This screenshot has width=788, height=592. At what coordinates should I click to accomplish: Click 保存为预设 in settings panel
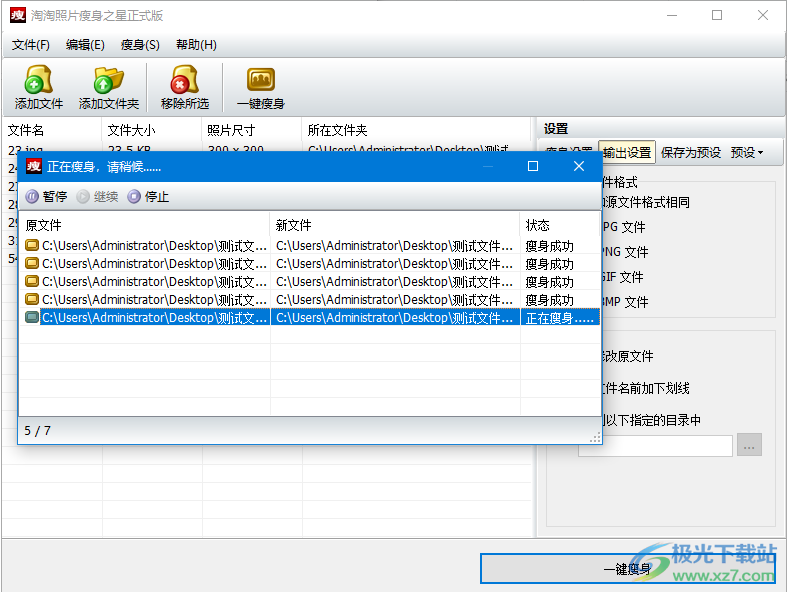(691, 152)
